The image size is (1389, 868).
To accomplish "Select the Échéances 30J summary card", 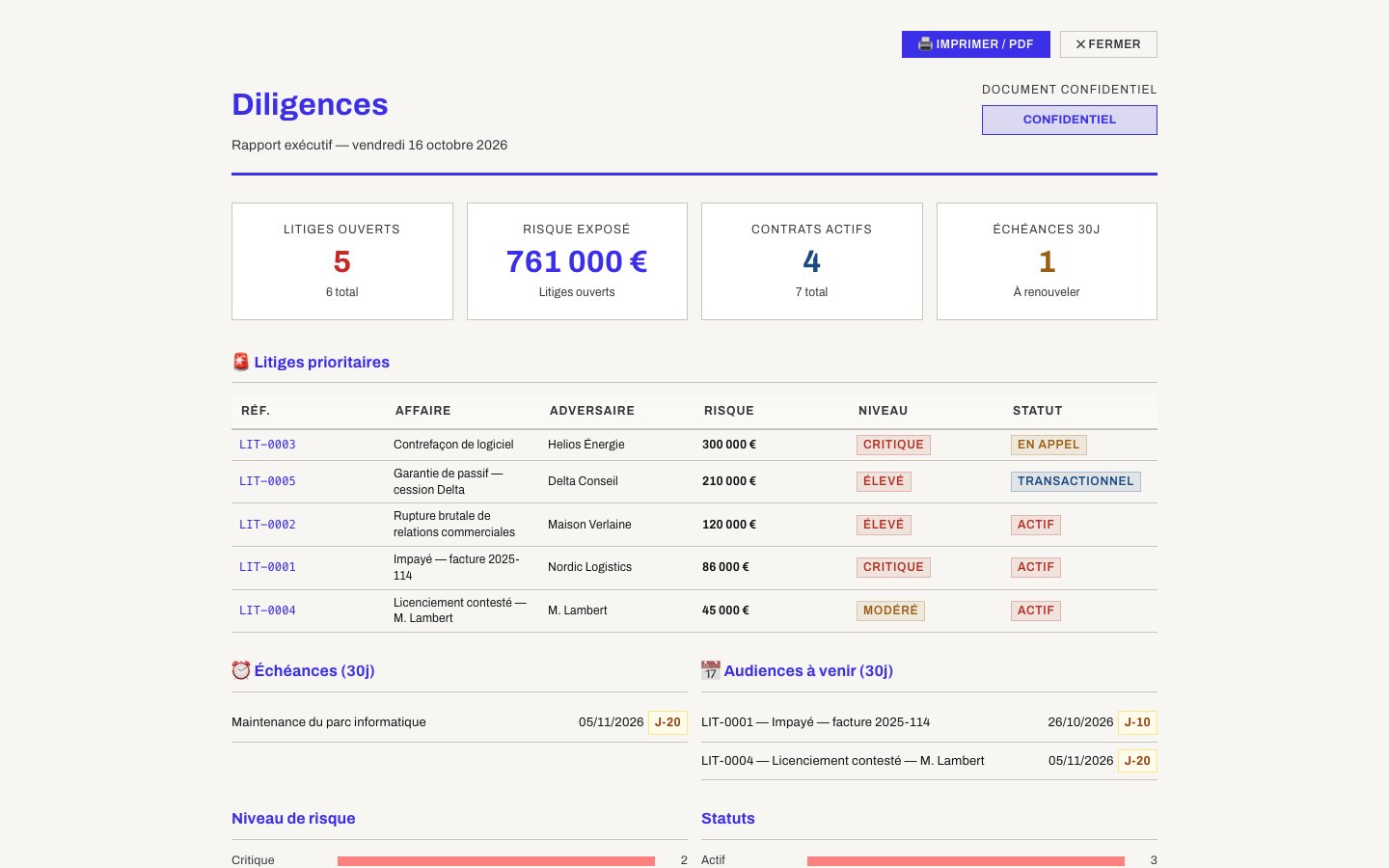I will pyautogui.click(x=1047, y=261).
